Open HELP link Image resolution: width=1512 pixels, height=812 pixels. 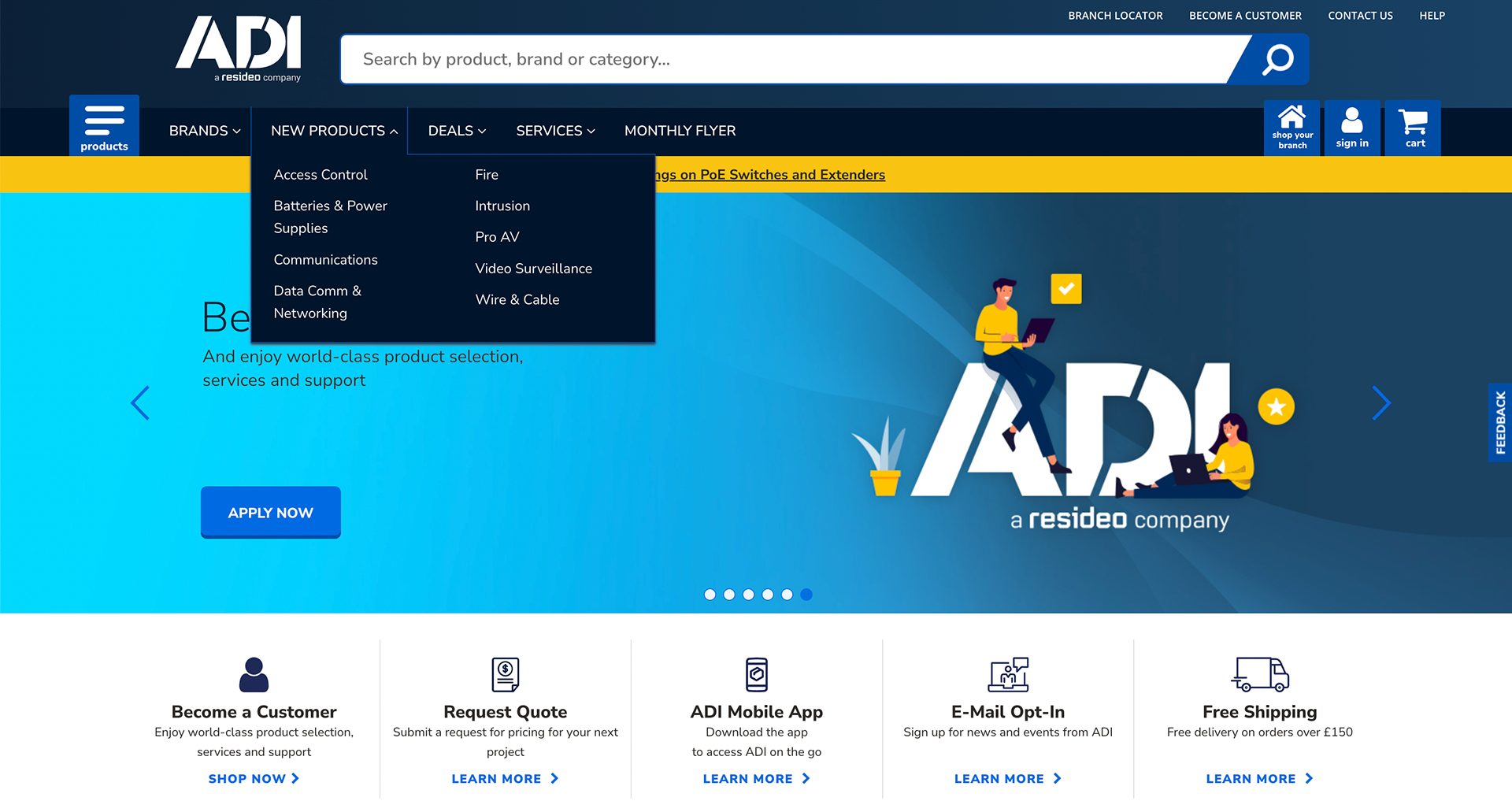[1432, 16]
